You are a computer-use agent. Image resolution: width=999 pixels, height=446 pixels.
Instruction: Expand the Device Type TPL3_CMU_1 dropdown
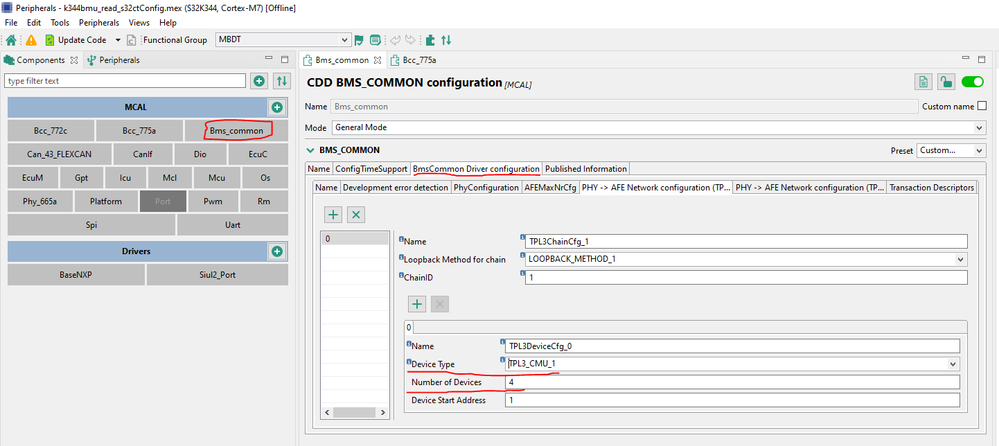point(952,364)
